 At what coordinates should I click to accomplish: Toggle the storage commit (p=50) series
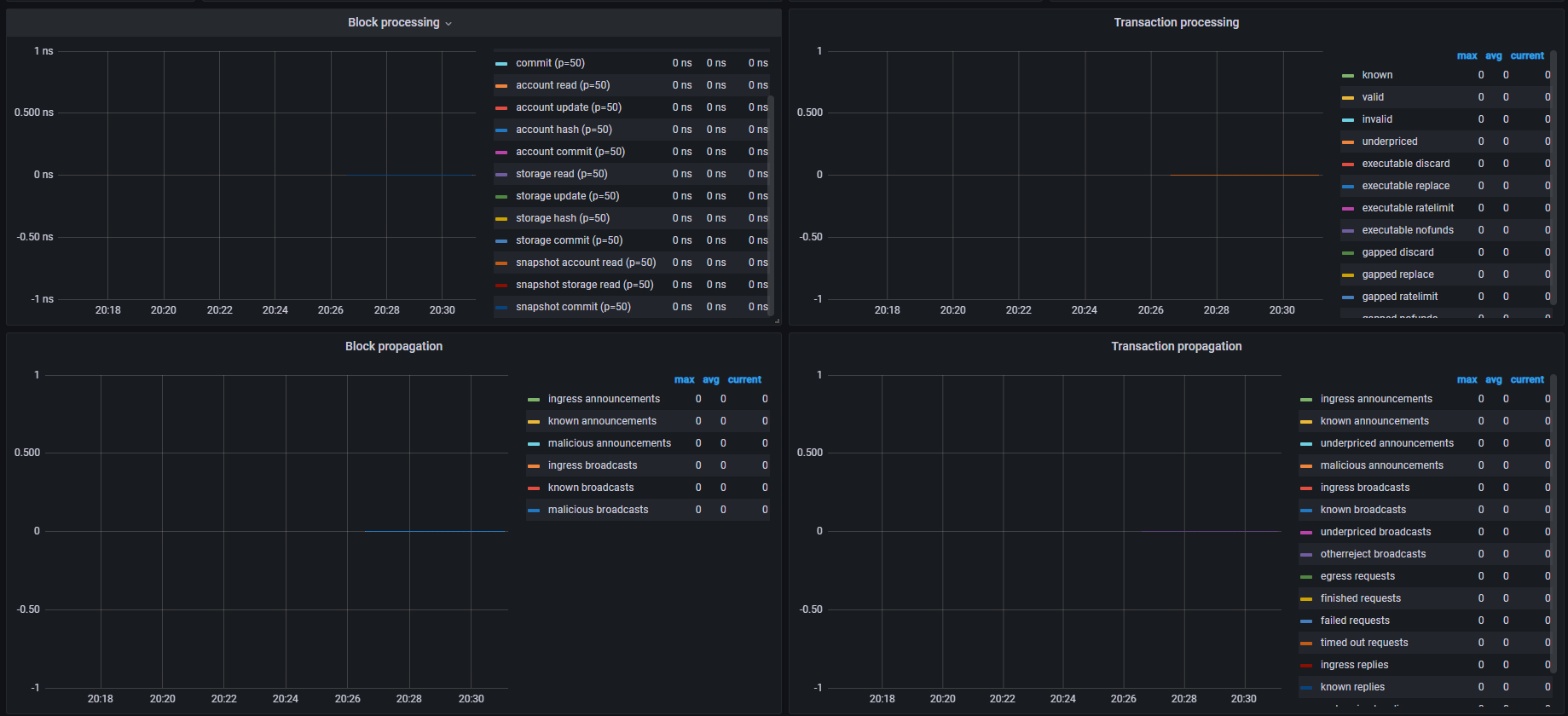pos(569,240)
